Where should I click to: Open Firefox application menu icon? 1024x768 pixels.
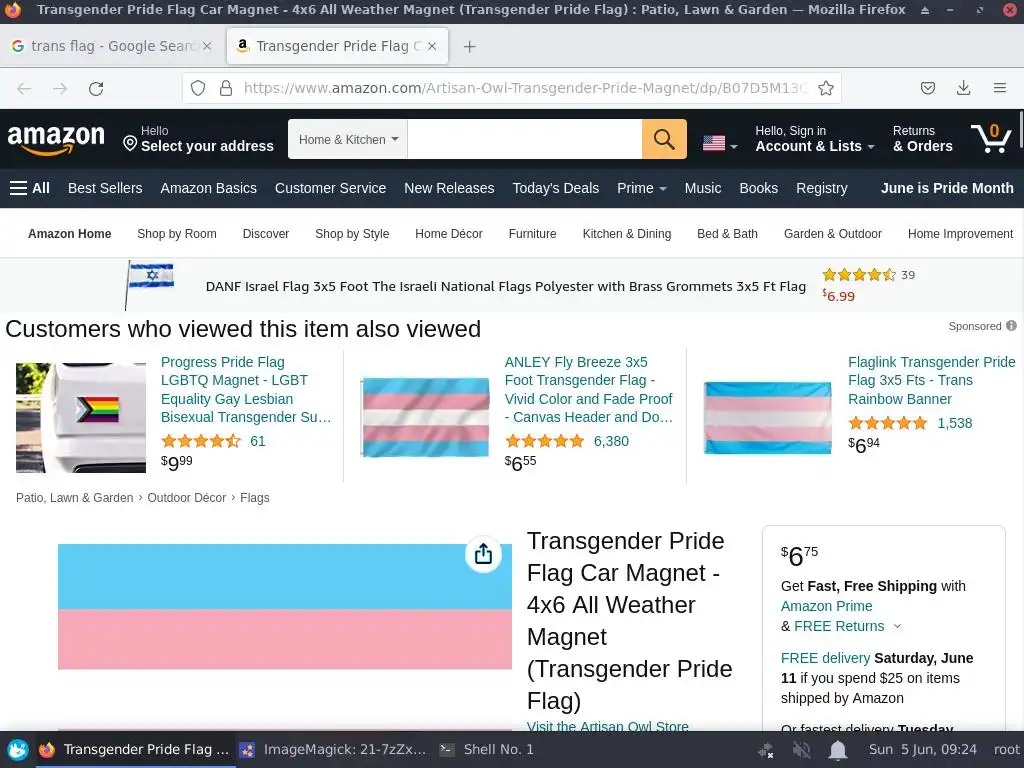click(999, 88)
